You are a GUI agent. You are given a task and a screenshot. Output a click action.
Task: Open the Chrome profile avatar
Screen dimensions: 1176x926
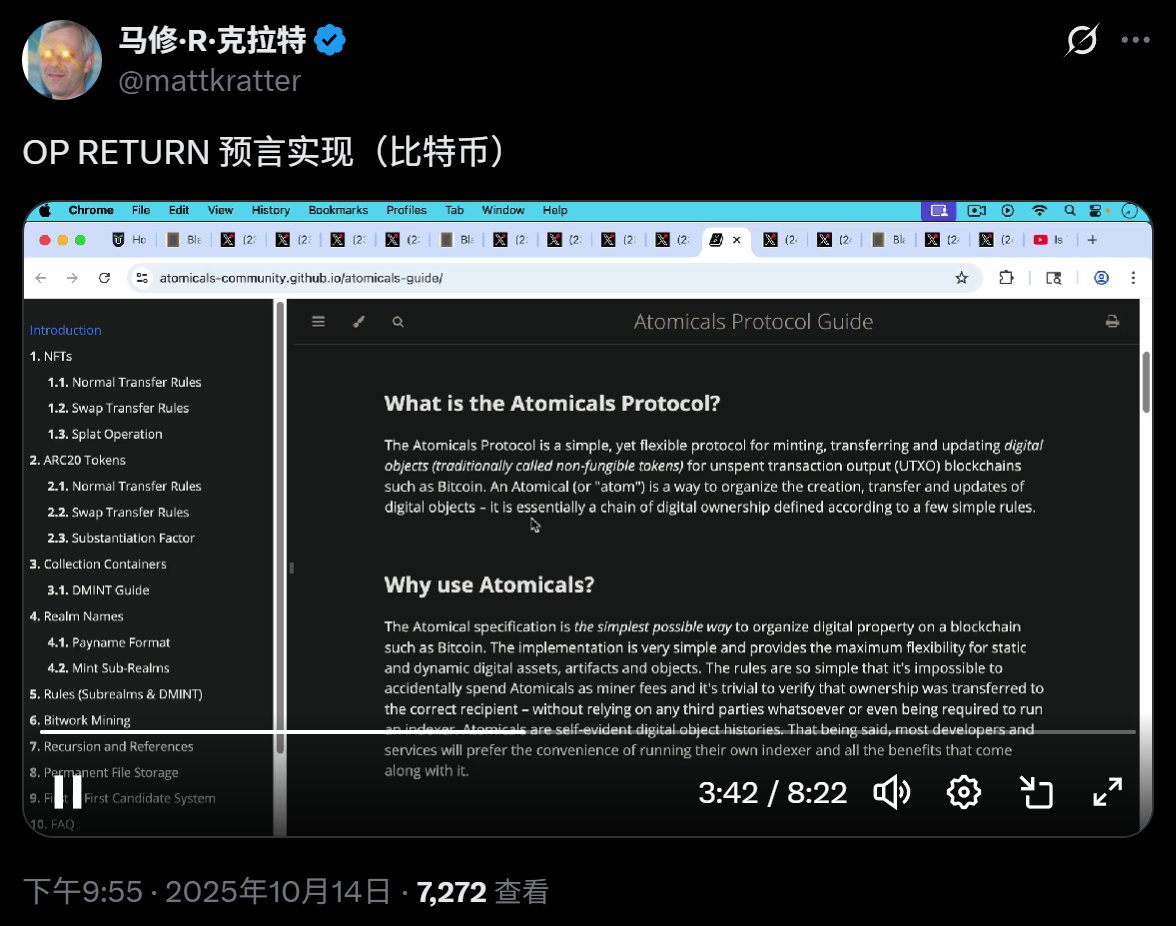coord(1101,278)
